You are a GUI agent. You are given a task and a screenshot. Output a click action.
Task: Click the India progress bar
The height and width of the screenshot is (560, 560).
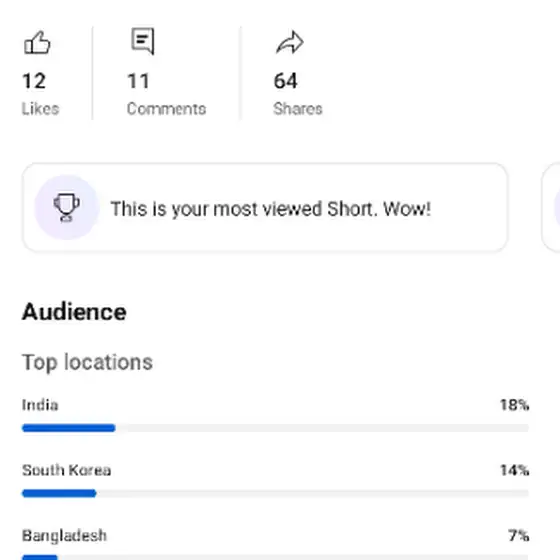[x=275, y=428]
